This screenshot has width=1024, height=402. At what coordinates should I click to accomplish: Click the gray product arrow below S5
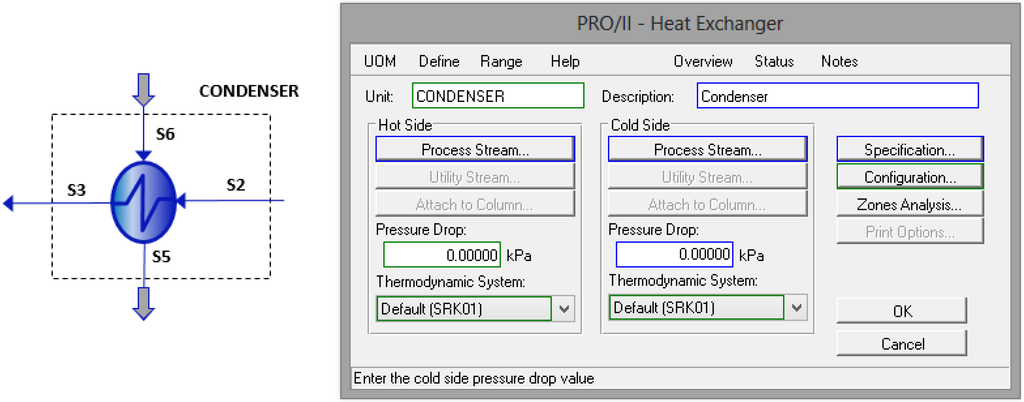click(x=144, y=303)
